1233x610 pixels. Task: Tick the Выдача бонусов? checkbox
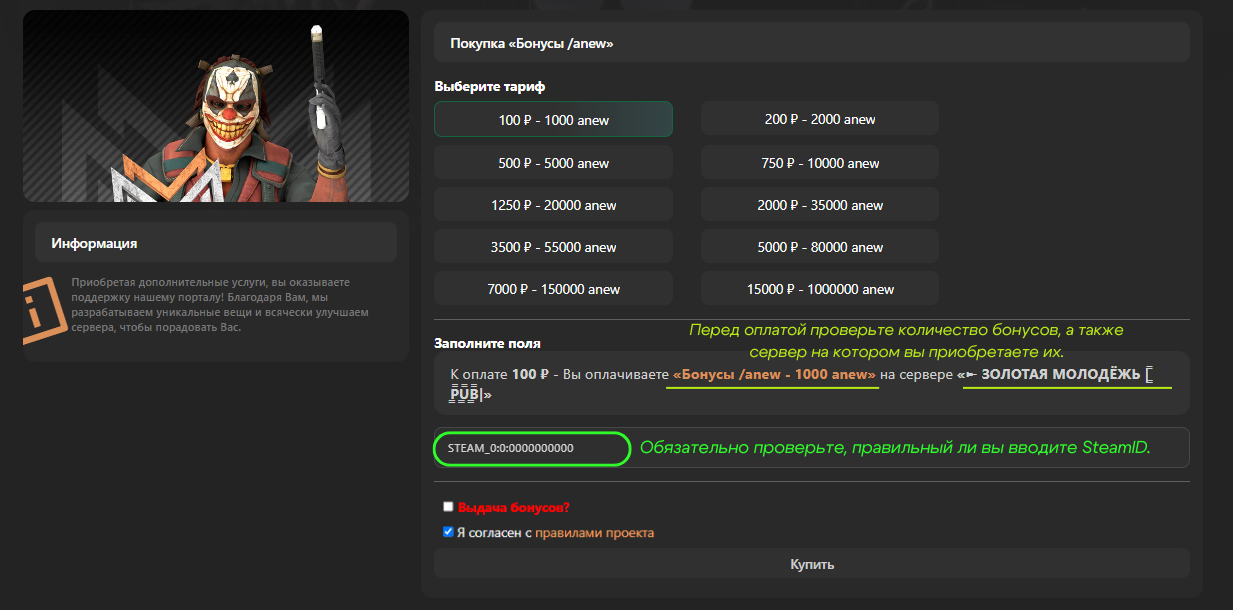pos(449,507)
